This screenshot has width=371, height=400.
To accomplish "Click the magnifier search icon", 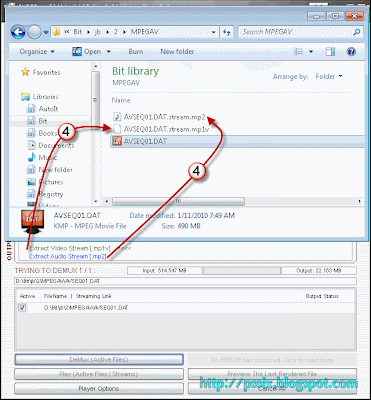I will pyautogui.click(x=357, y=32).
